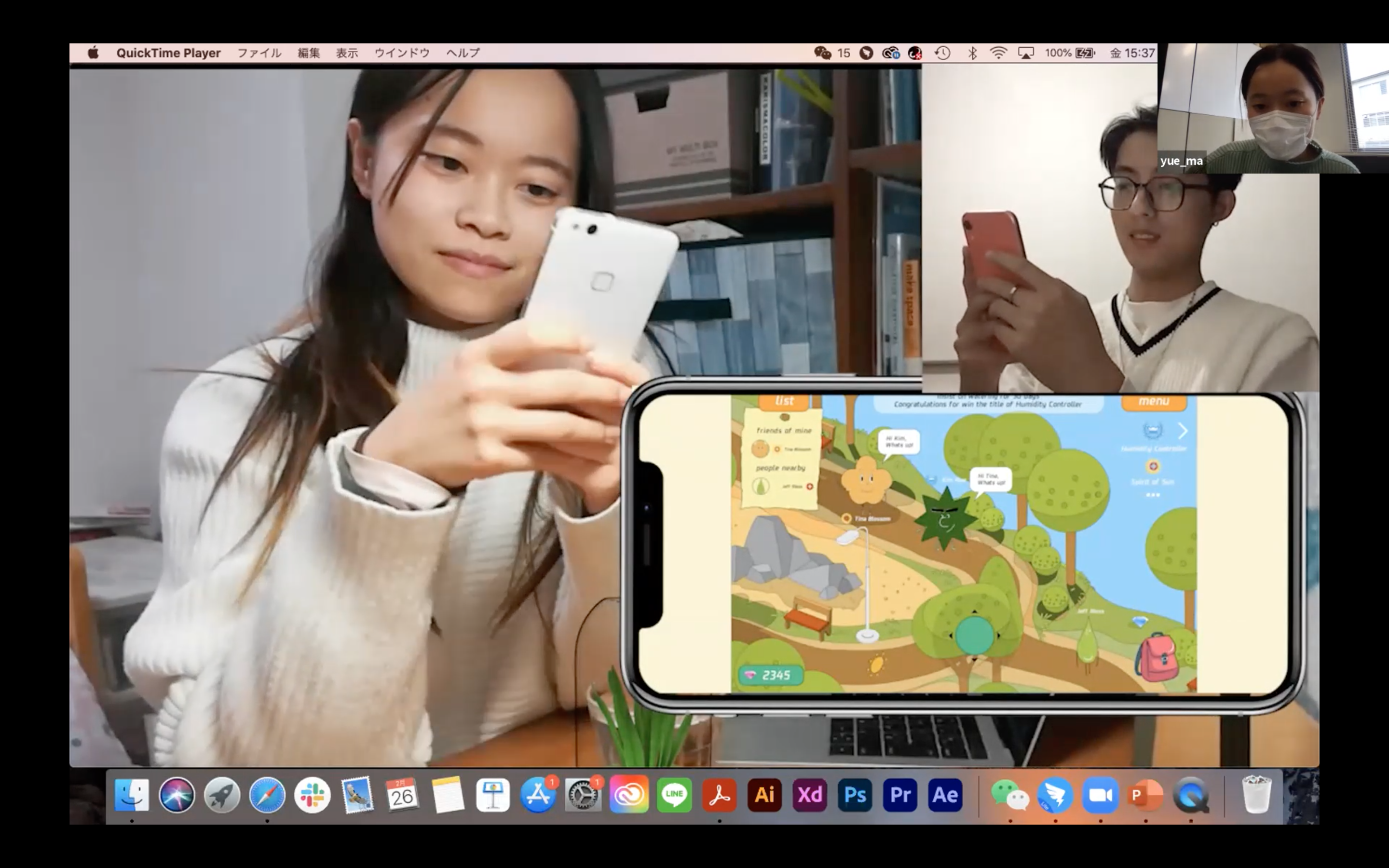Open the QuickTime Player menu
Viewport: 1389px width, 868px height.
[x=168, y=53]
